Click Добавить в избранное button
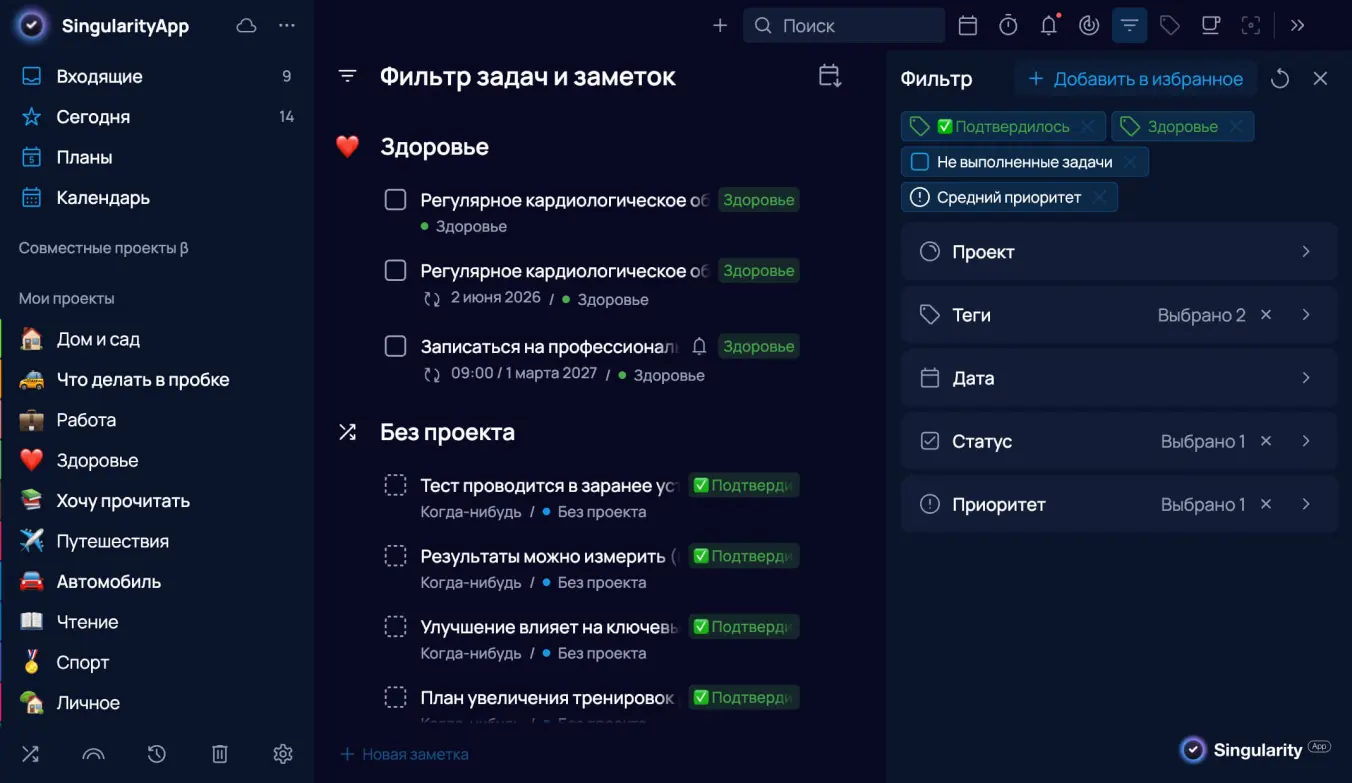Screen dimensions: 1352x783 [1135, 79]
